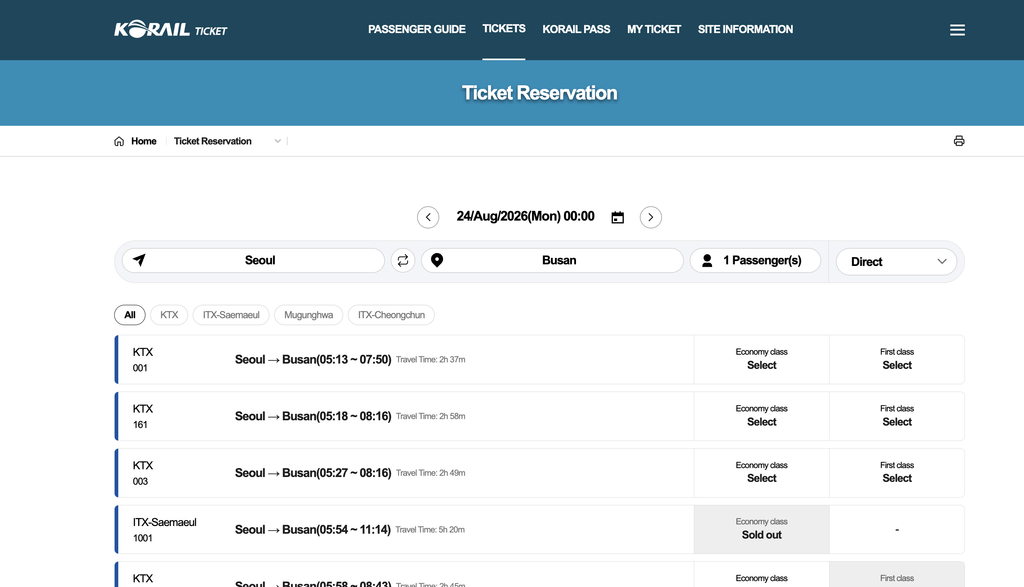Swap departure and arrival stations
This screenshot has height=587, width=1024.
403,261
